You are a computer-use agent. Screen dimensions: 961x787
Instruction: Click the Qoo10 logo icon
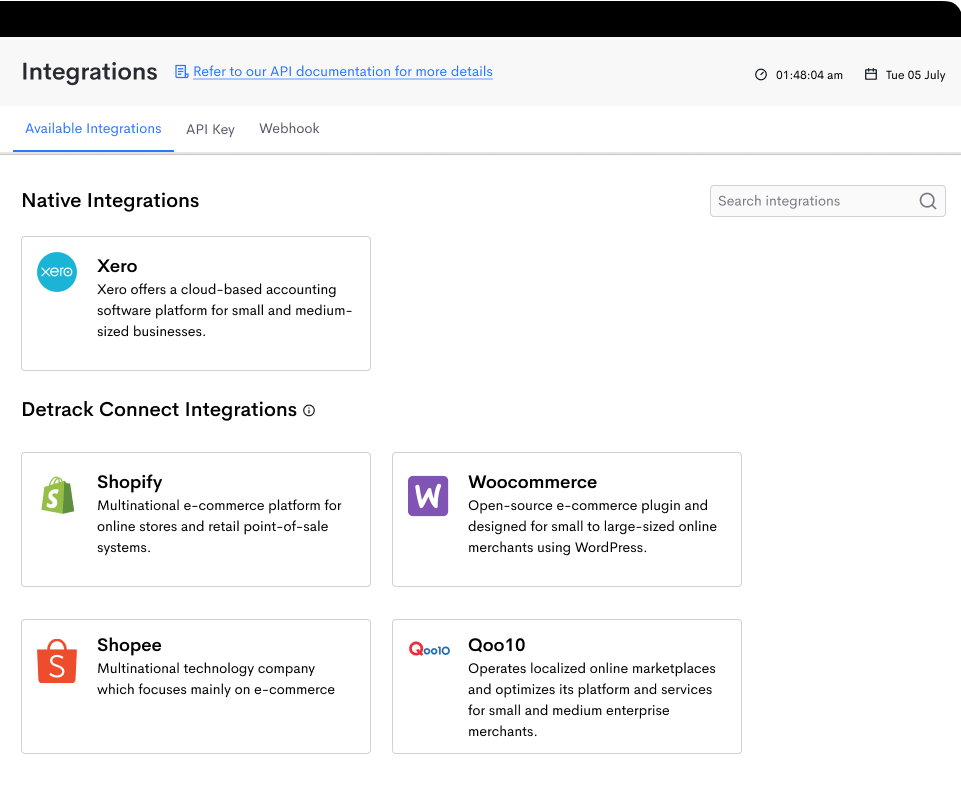click(429, 649)
